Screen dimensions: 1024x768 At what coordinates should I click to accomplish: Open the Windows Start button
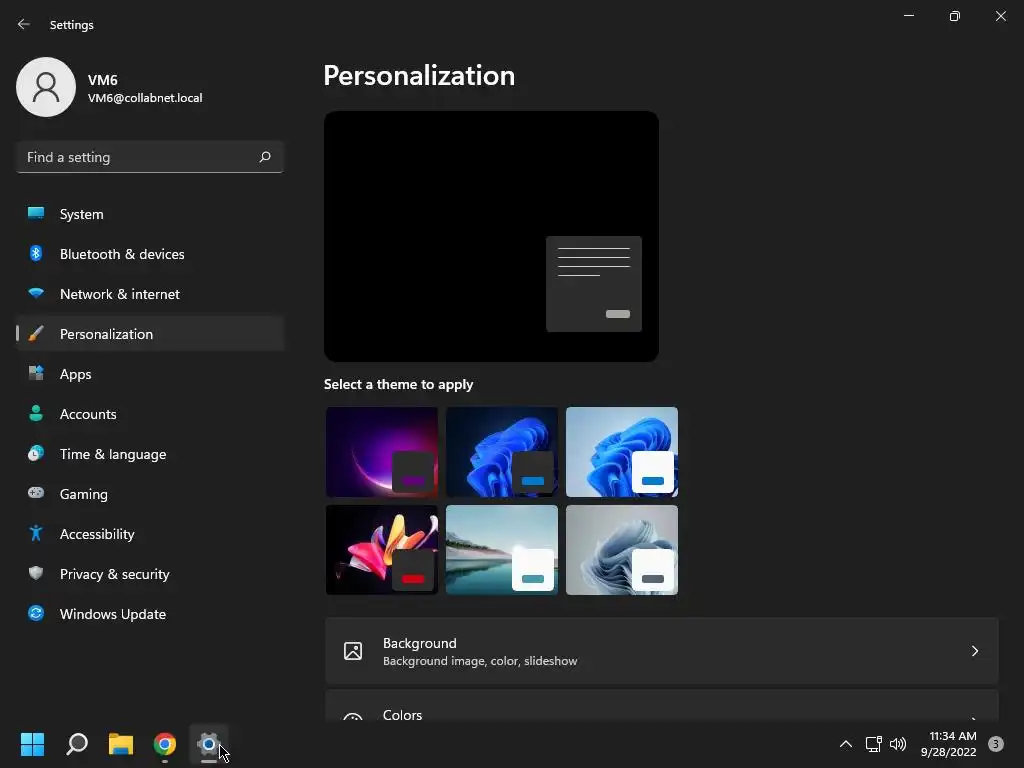click(32, 744)
